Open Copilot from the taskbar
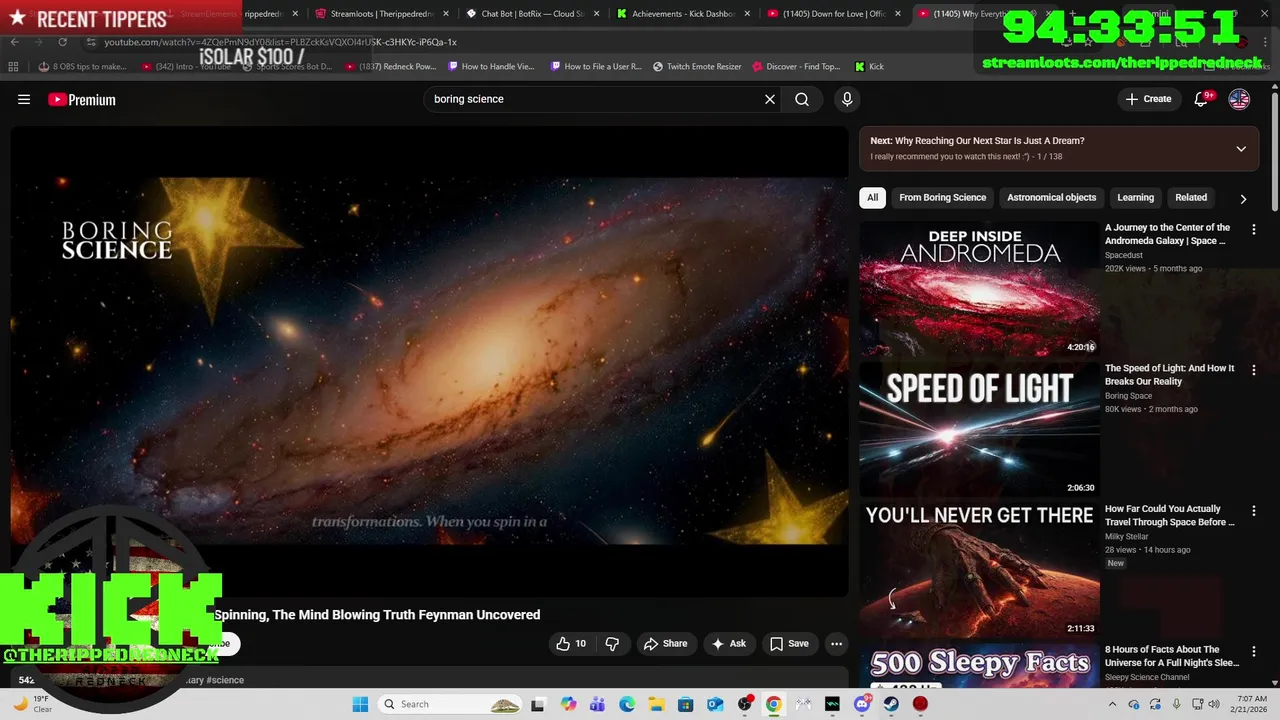The height and width of the screenshot is (720, 1280). click(x=568, y=704)
